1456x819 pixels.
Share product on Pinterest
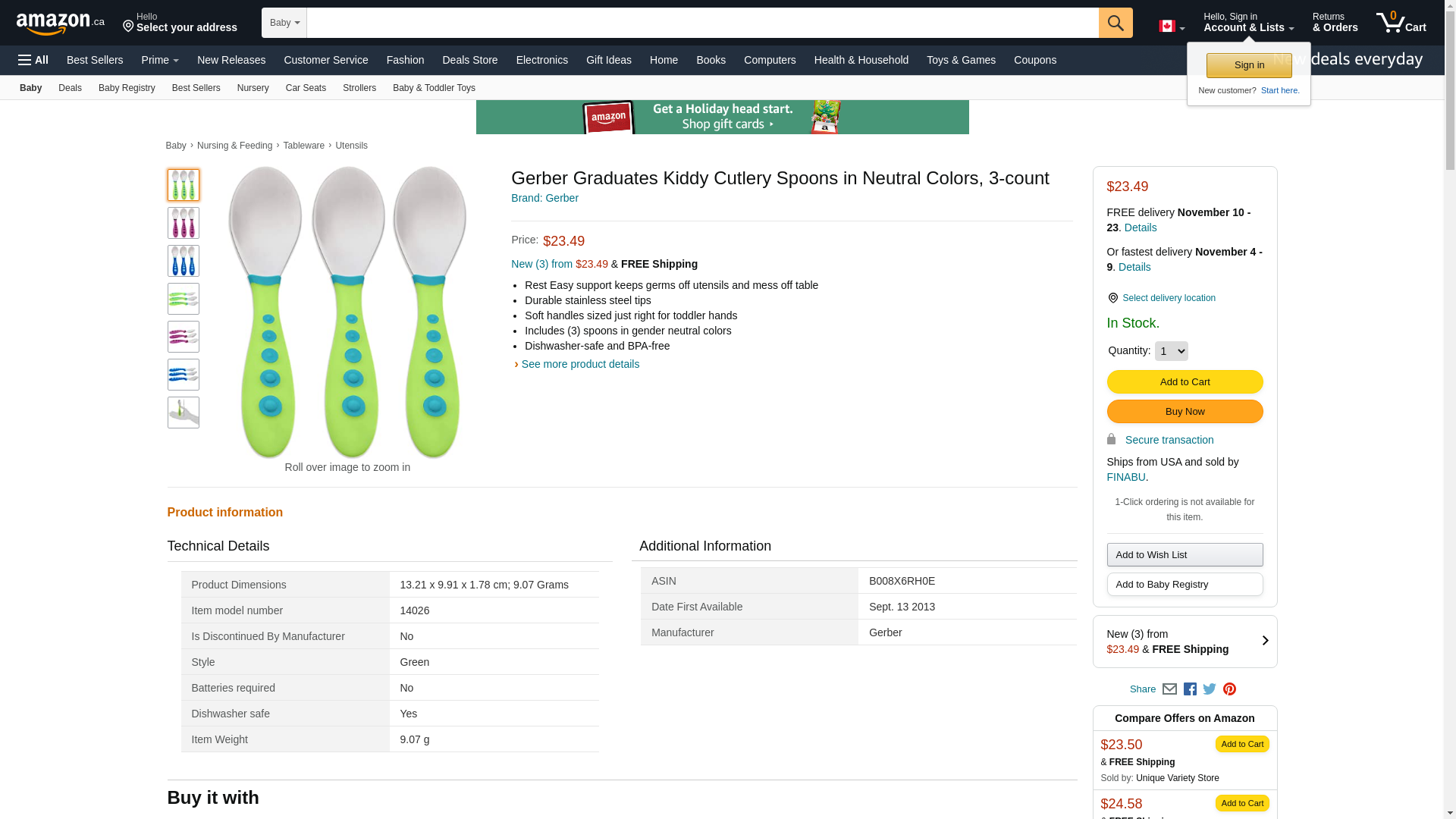tap(1229, 689)
